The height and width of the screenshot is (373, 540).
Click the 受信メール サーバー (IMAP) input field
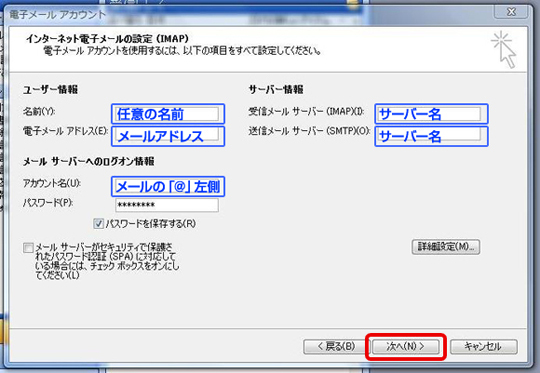(x=431, y=114)
